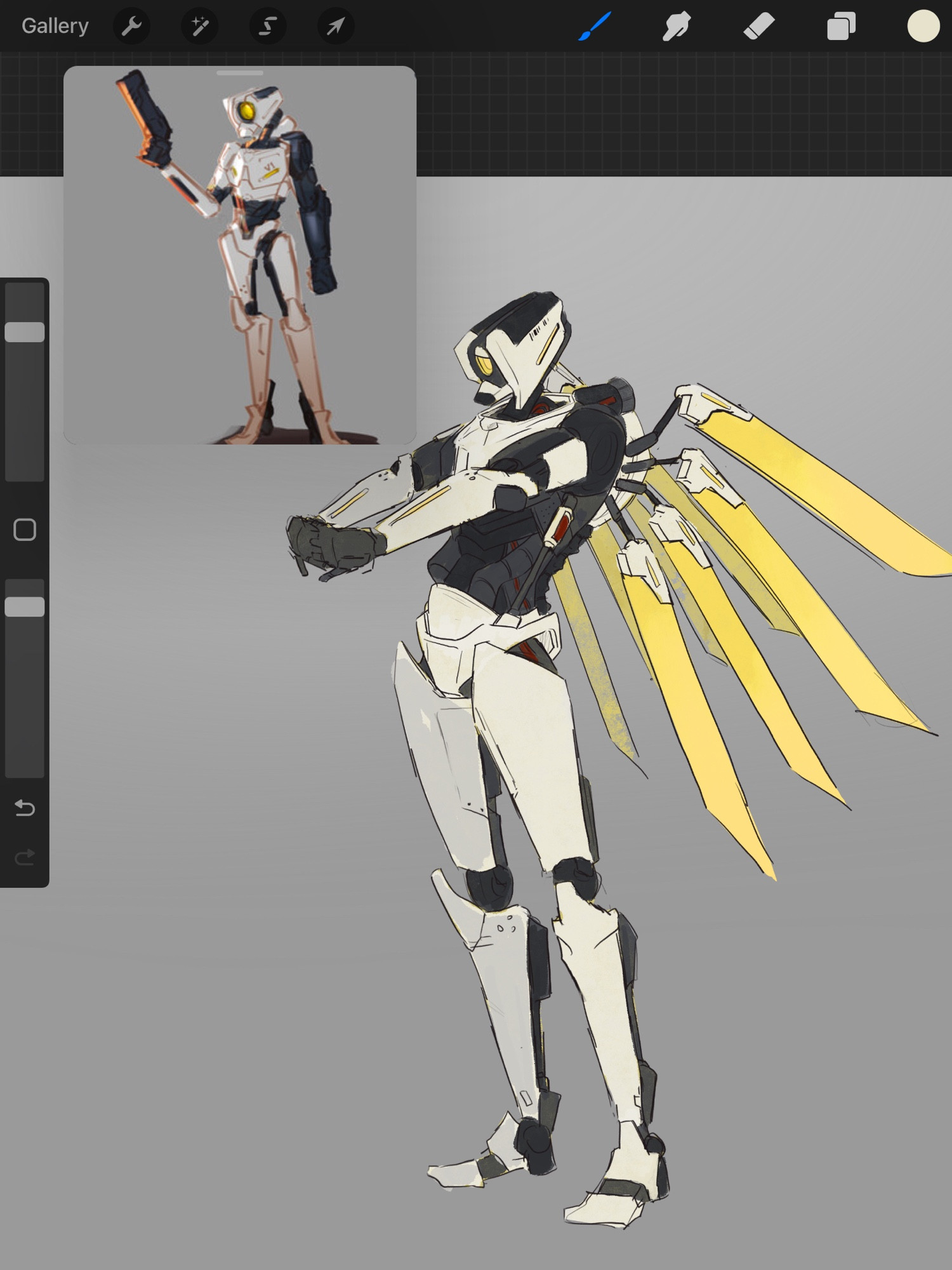Image resolution: width=952 pixels, height=1270 pixels.
Task: Select the Eraser tool
Action: tap(759, 26)
